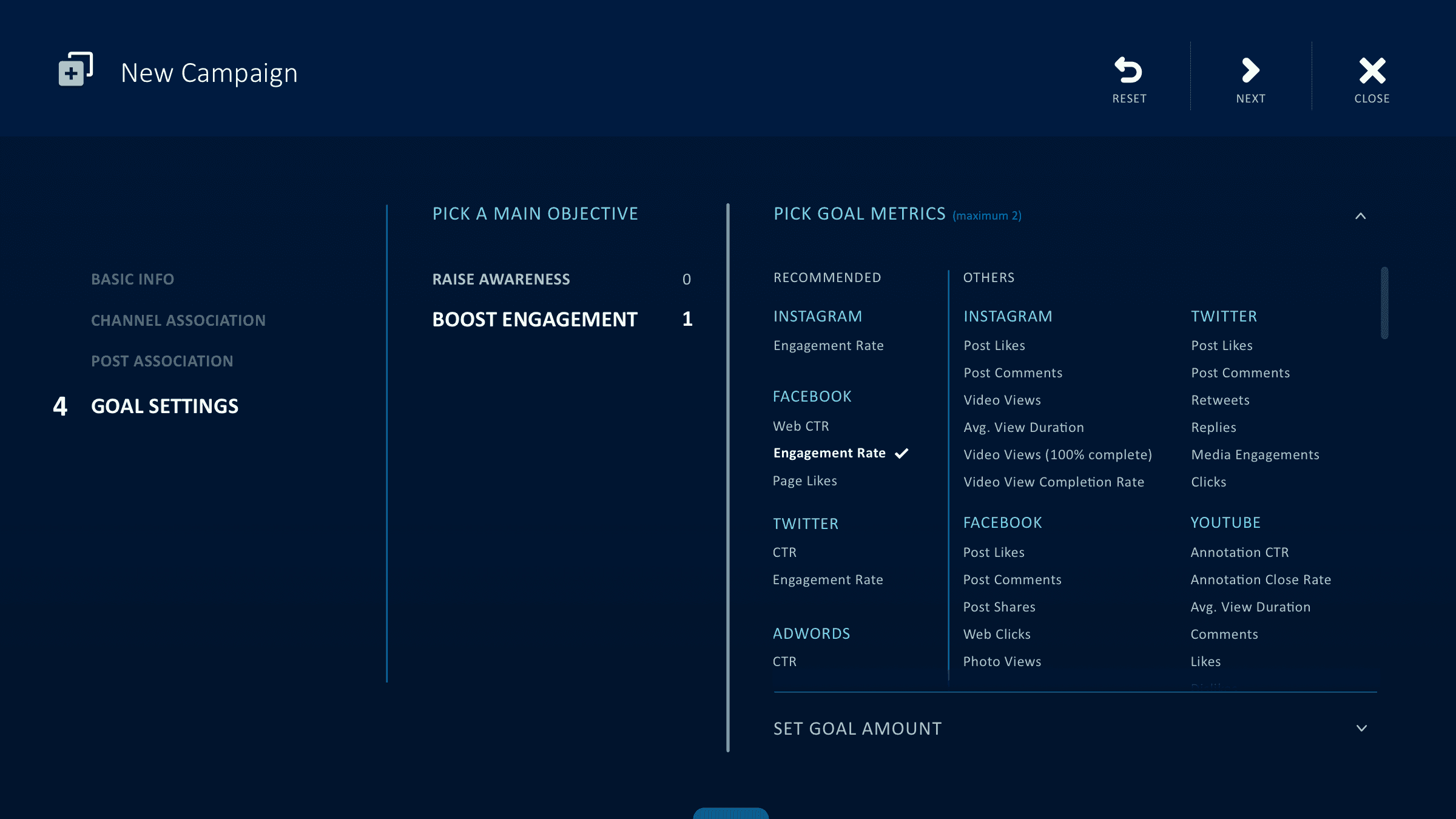
Task: Click the Reset arrow icon
Action: pos(1128,70)
